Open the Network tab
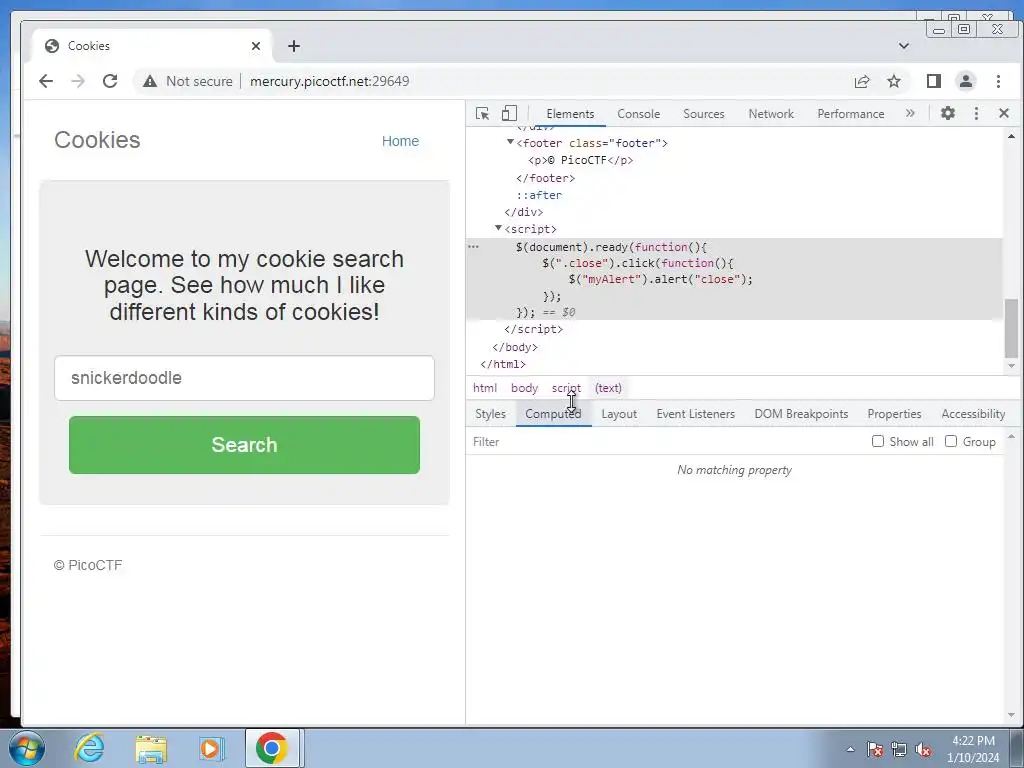1024x768 pixels. click(x=771, y=114)
